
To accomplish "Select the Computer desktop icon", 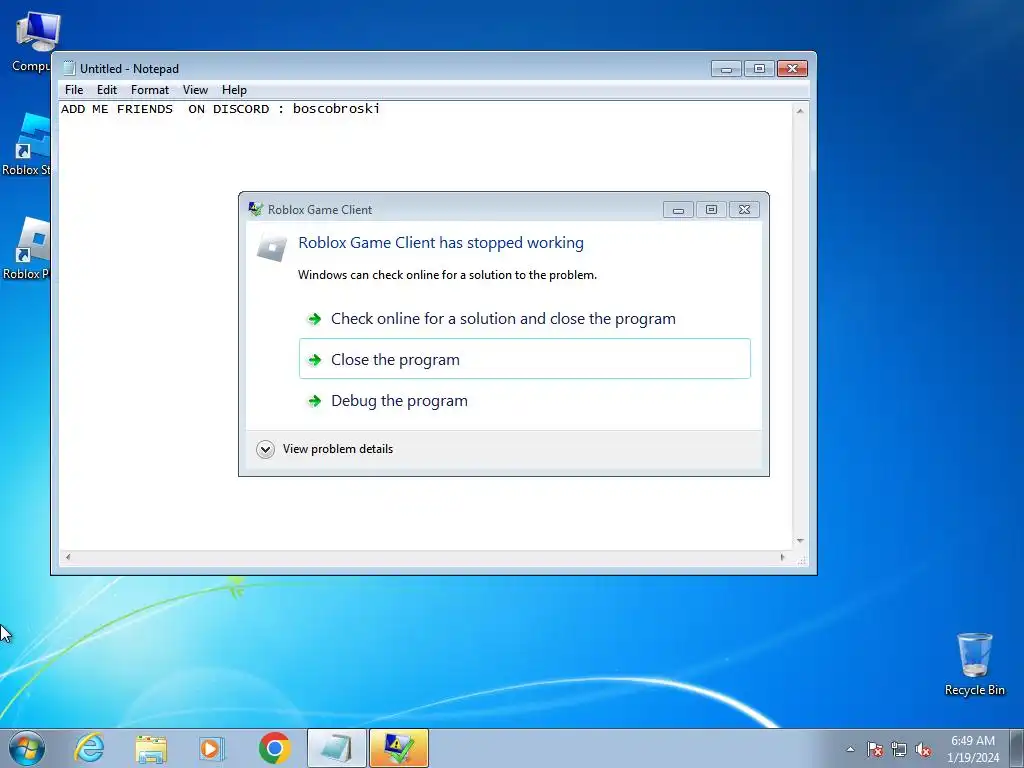I will (31, 41).
